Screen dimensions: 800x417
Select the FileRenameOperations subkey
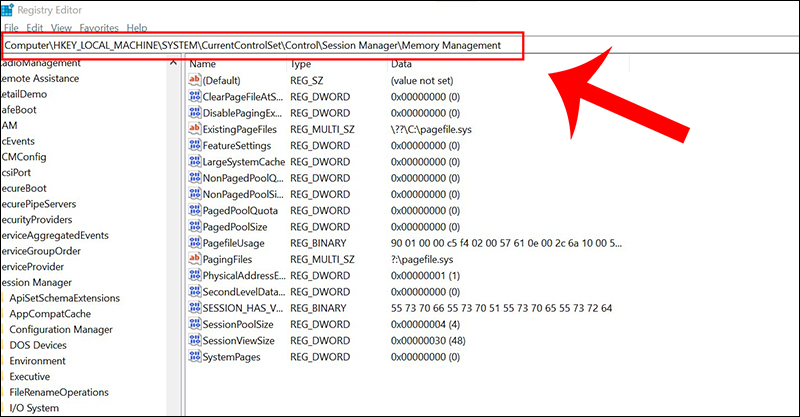(x=59, y=393)
